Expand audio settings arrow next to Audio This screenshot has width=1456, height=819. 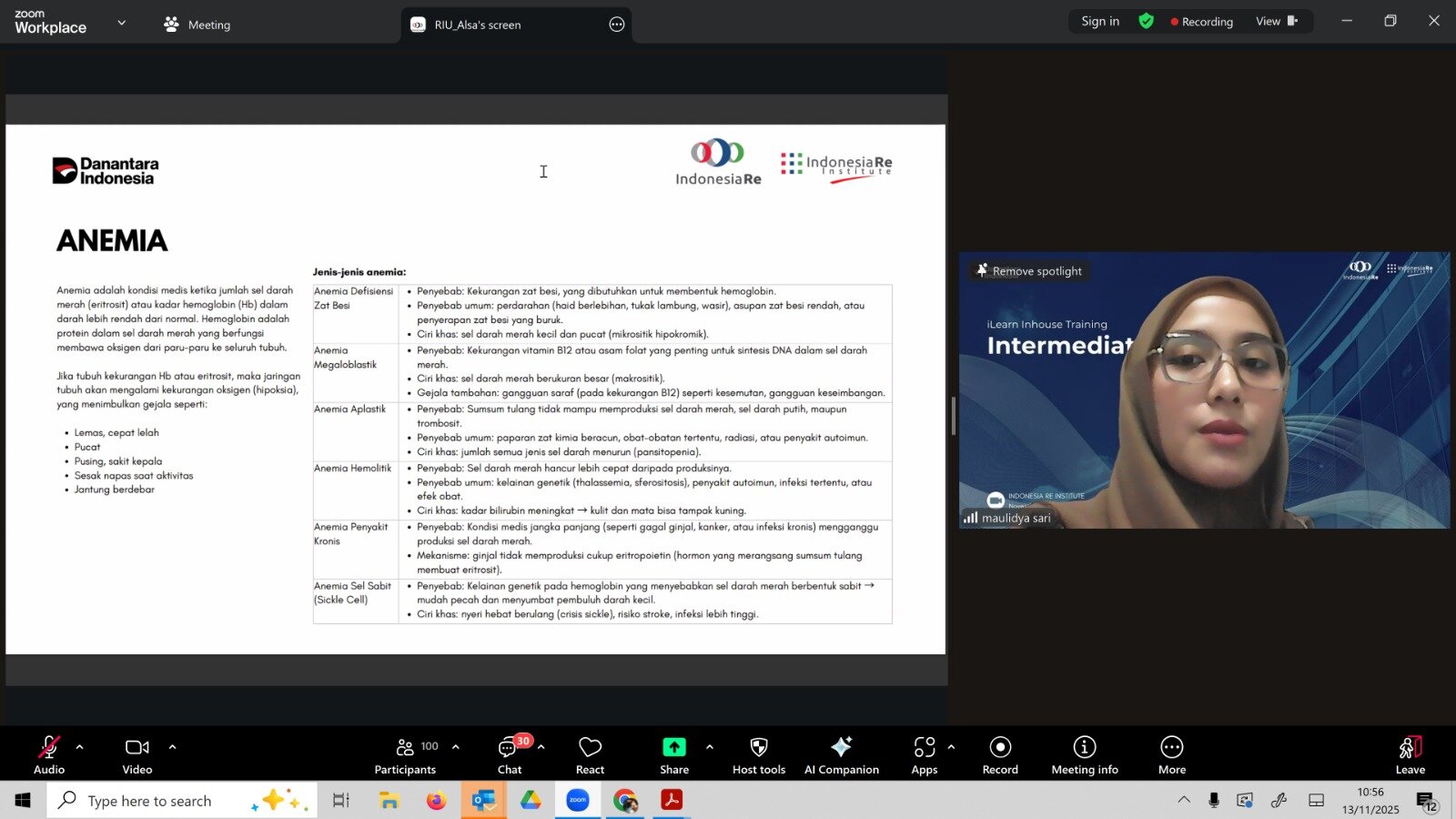pos(80,747)
